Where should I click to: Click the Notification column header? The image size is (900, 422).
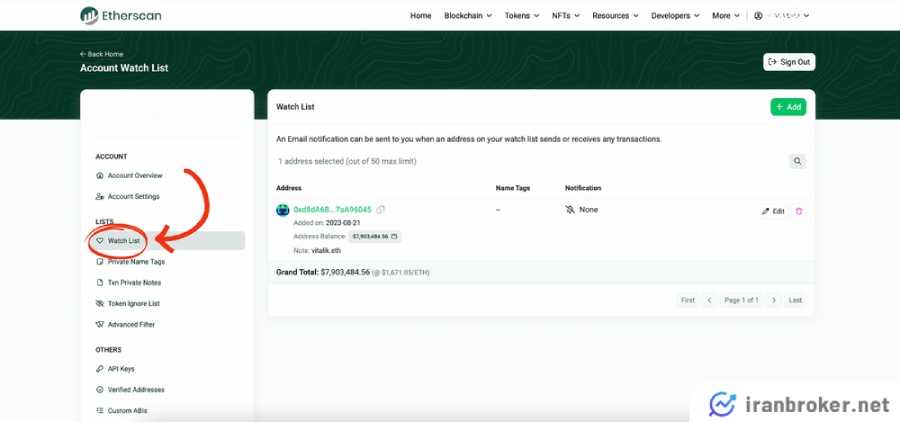[x=583, y=188]
